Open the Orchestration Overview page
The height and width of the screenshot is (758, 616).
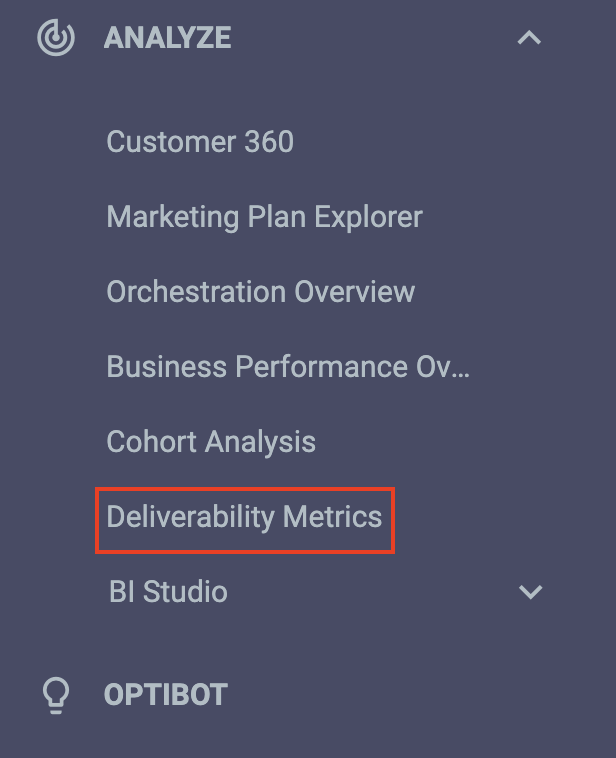[x=261, y=292]
